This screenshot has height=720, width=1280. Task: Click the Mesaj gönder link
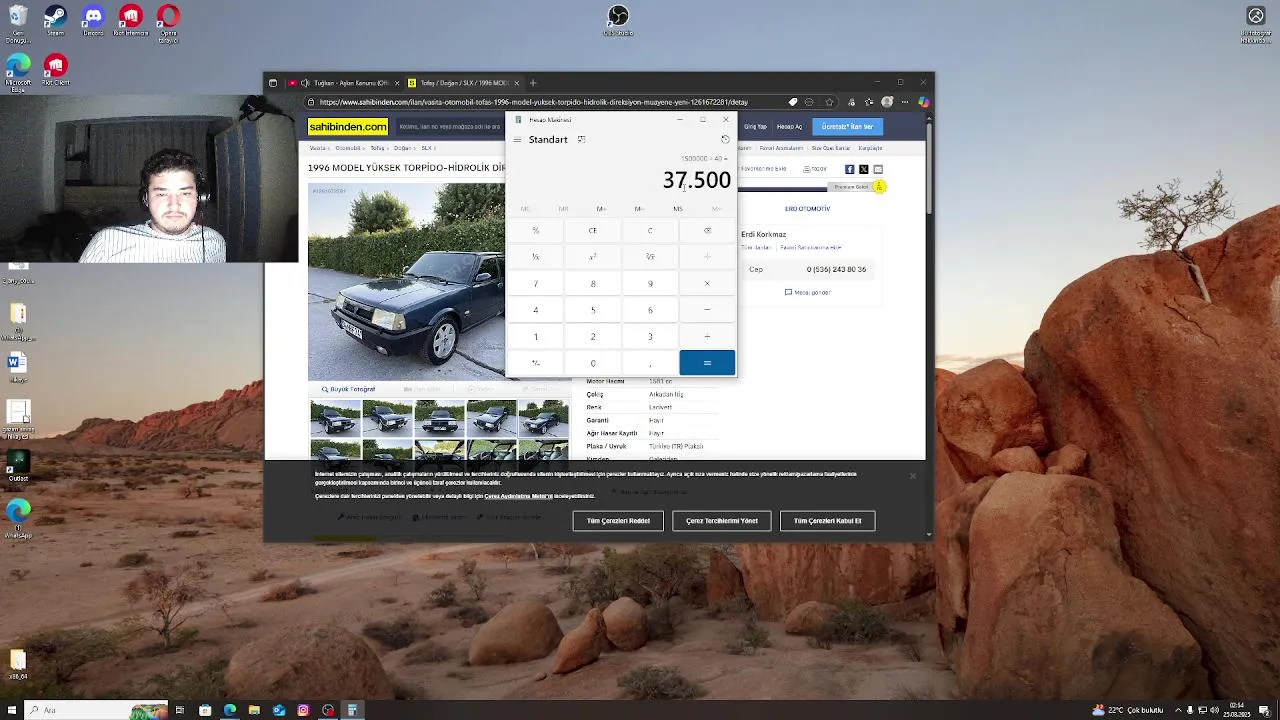point(808,292)
